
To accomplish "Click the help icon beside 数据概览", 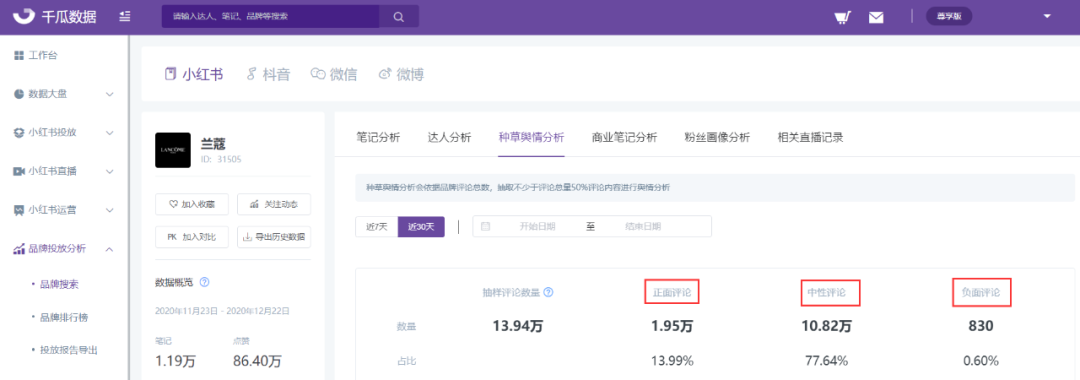I will coord(204,282).
